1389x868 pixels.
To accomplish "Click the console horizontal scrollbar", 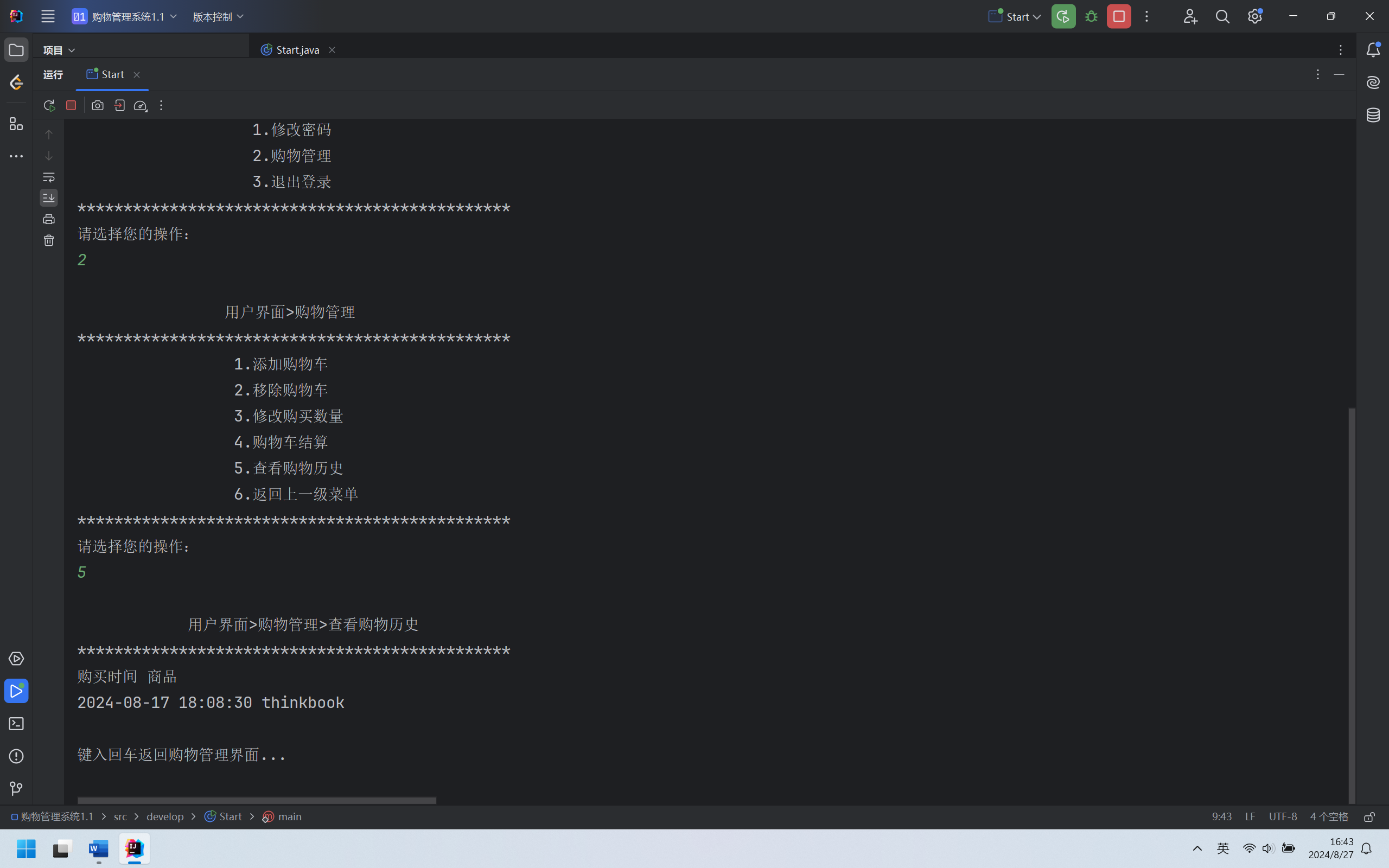I will pos(257,800).
